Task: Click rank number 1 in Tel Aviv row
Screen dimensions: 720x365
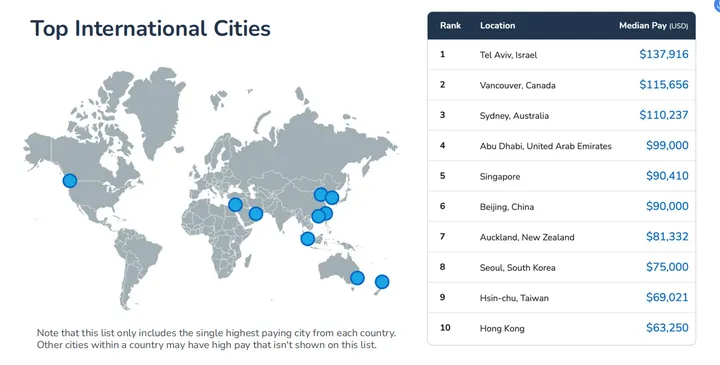Action: click(x=442, y=54)
